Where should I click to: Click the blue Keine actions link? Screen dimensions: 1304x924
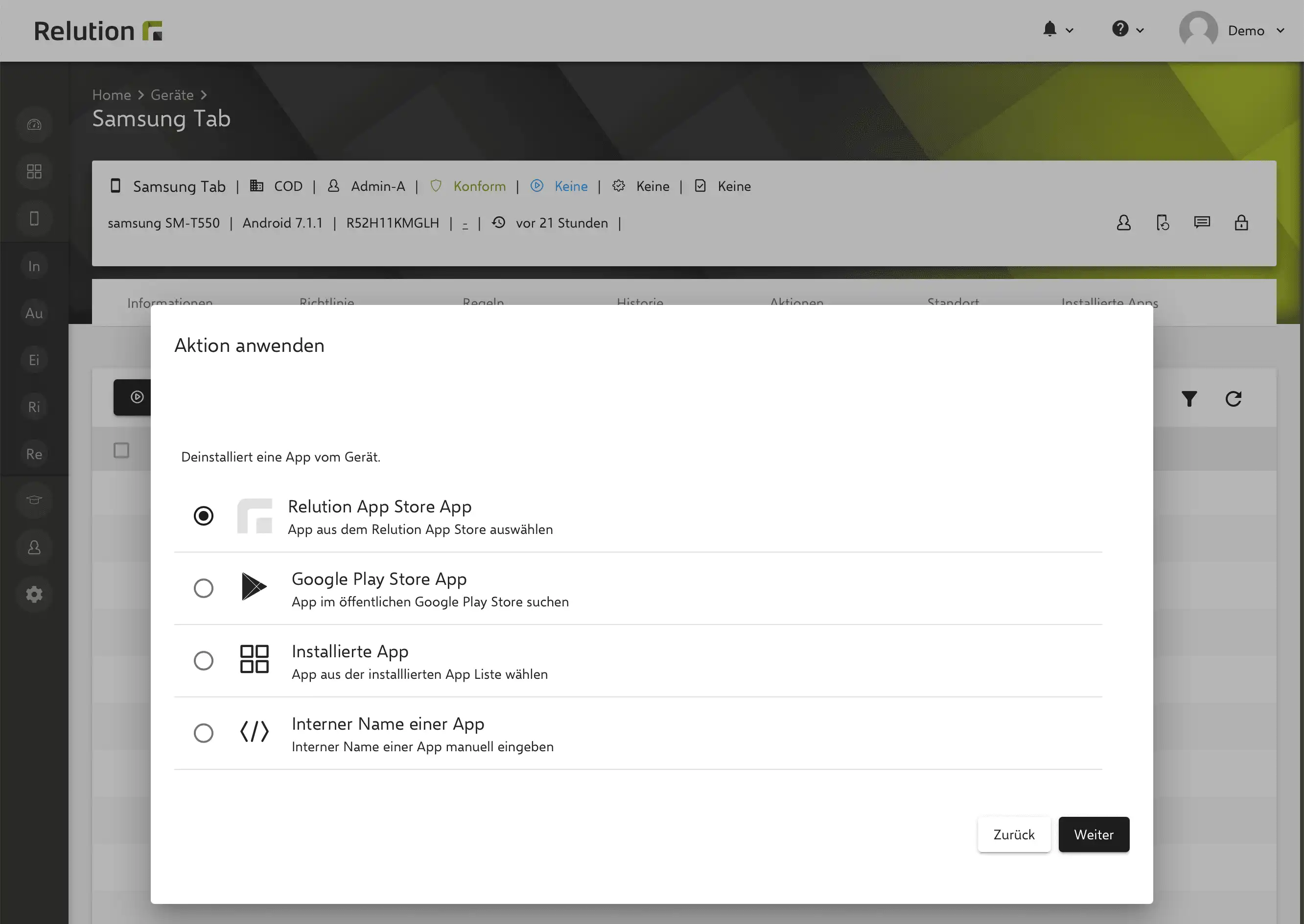[571, 186]
